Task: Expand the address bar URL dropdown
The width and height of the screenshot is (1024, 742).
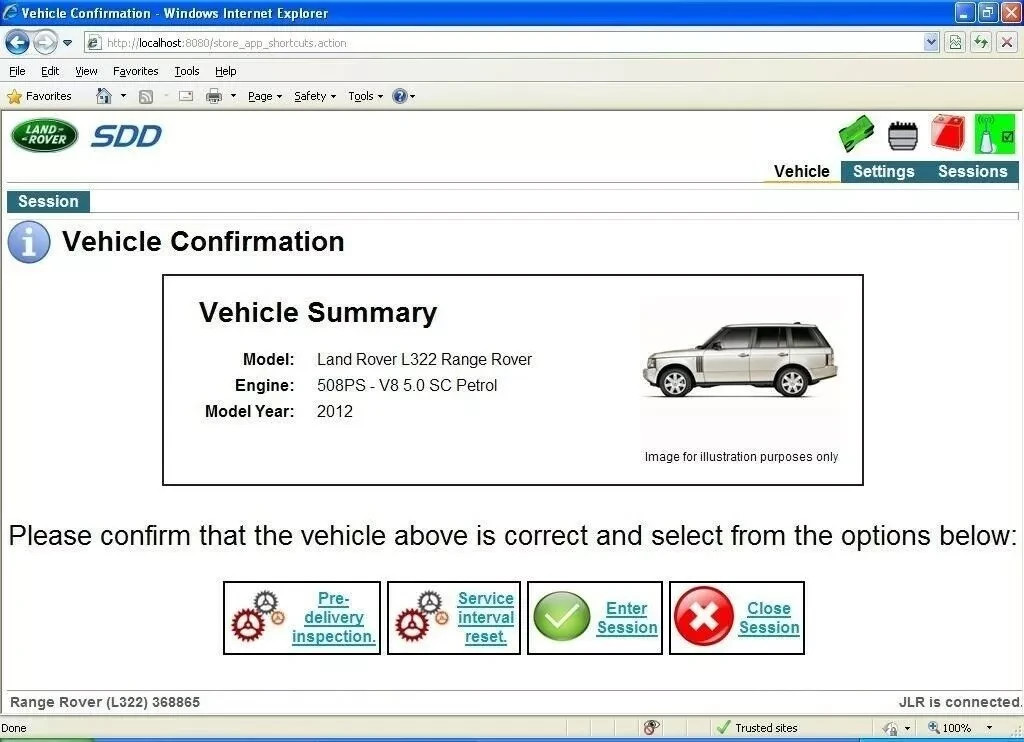Action: click(931, 42)
